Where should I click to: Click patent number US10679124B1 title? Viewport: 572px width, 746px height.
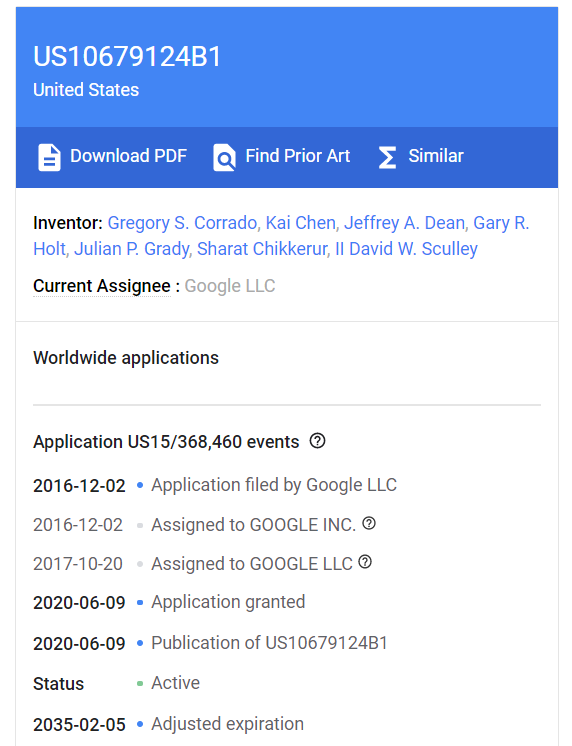(127, 57)
